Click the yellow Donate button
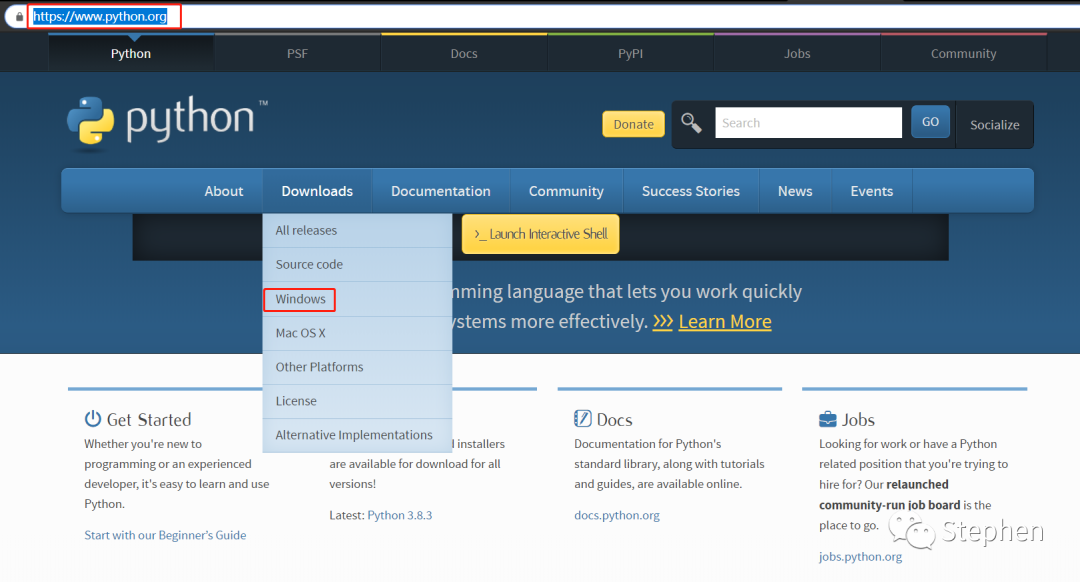This screenshot has height=582, width=1080. [634, 124]
